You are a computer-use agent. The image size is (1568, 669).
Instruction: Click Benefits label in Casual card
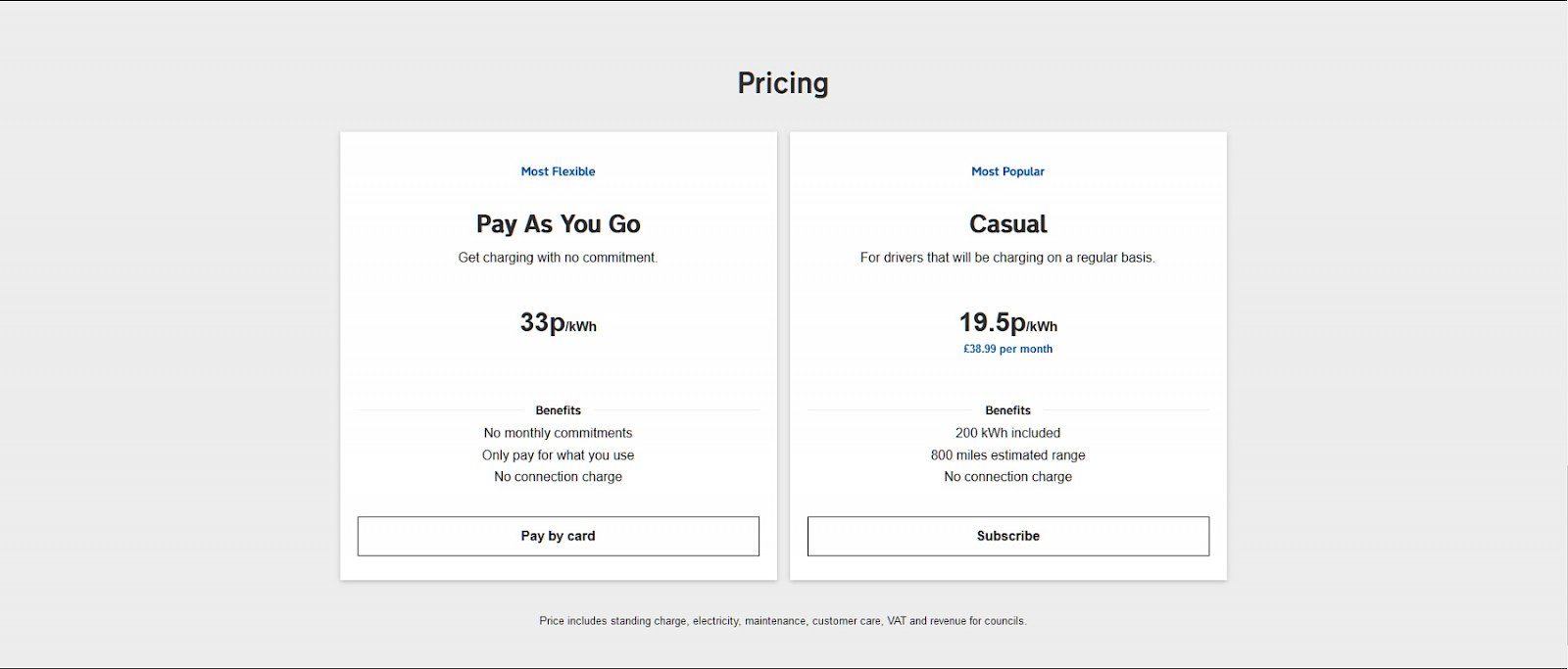(1007, 410)
